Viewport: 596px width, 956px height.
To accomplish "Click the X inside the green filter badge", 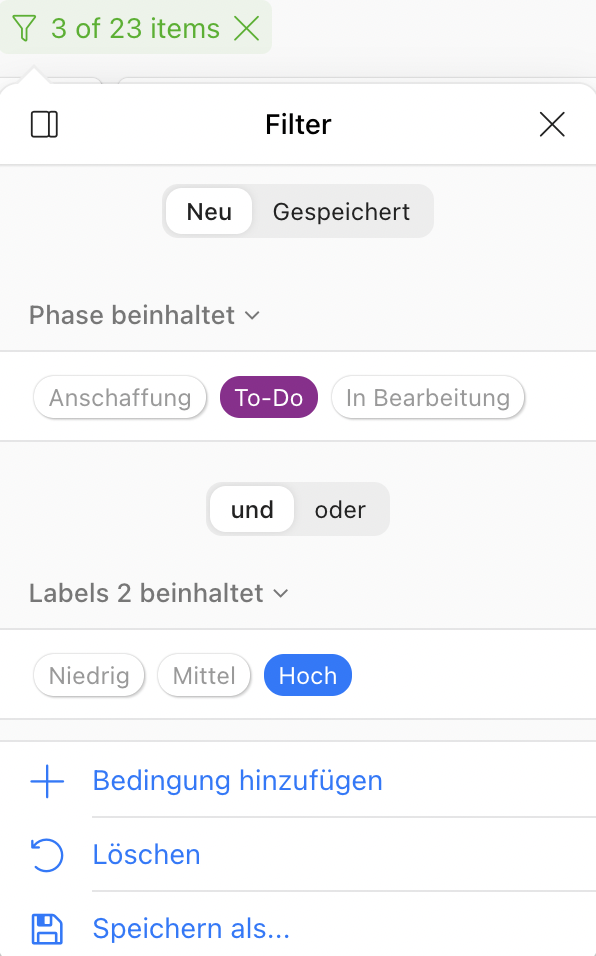I will (246, 28).
